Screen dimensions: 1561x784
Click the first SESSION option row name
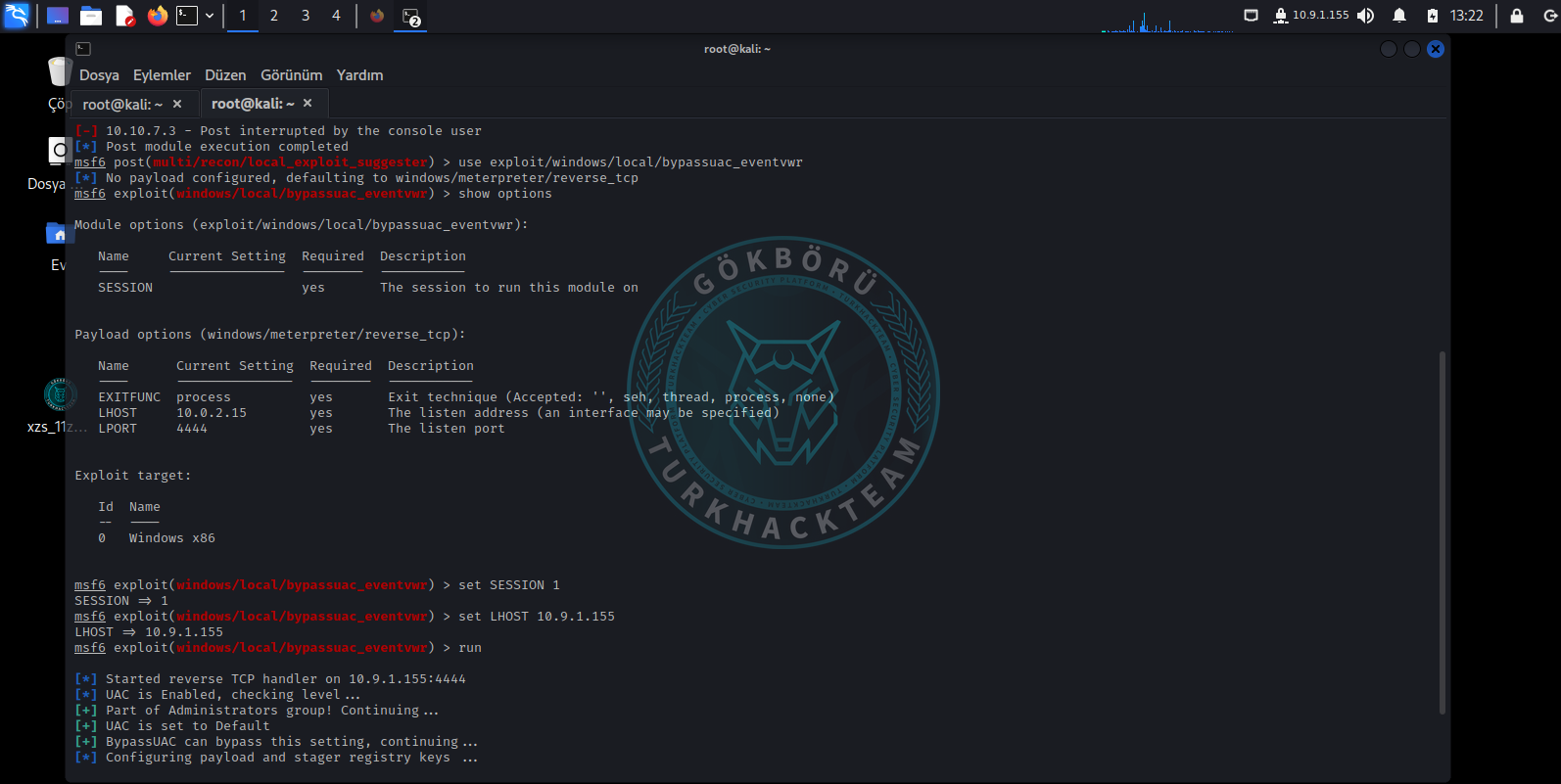[125, 288]
